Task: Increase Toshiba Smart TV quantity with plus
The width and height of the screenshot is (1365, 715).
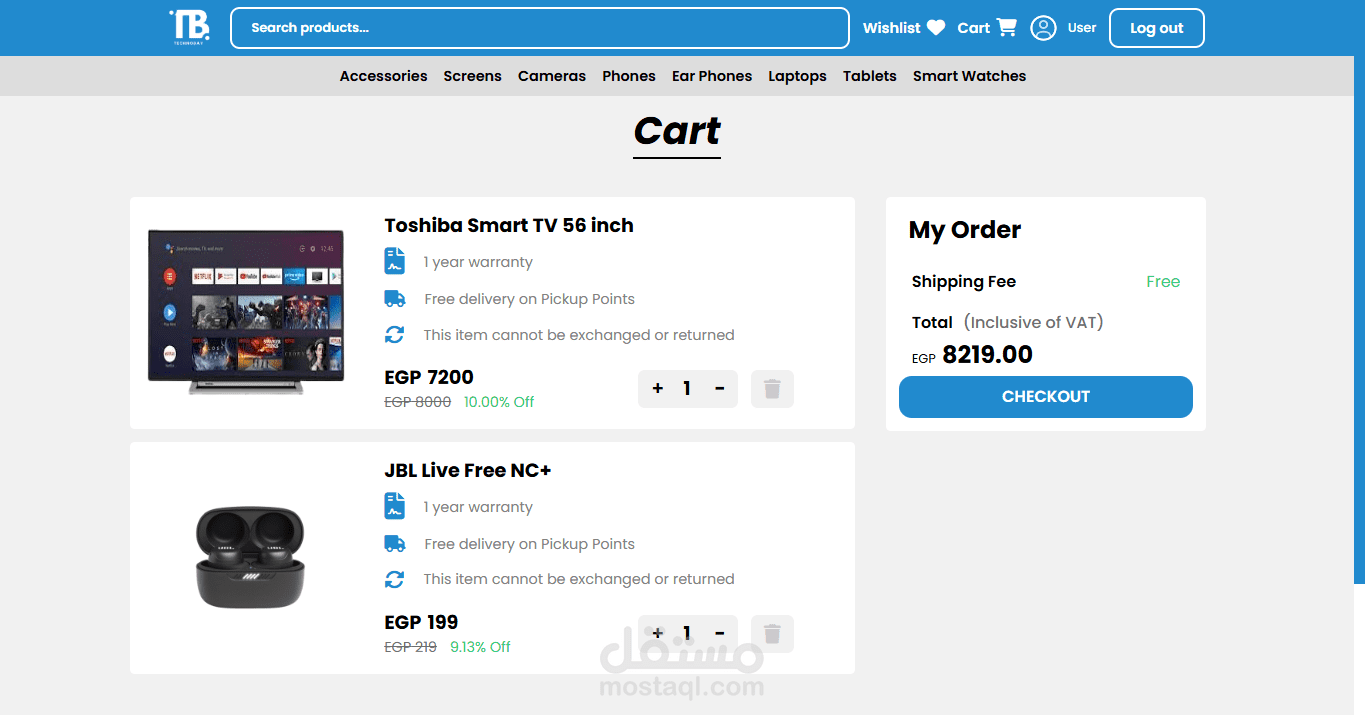Action: point(657,389)
